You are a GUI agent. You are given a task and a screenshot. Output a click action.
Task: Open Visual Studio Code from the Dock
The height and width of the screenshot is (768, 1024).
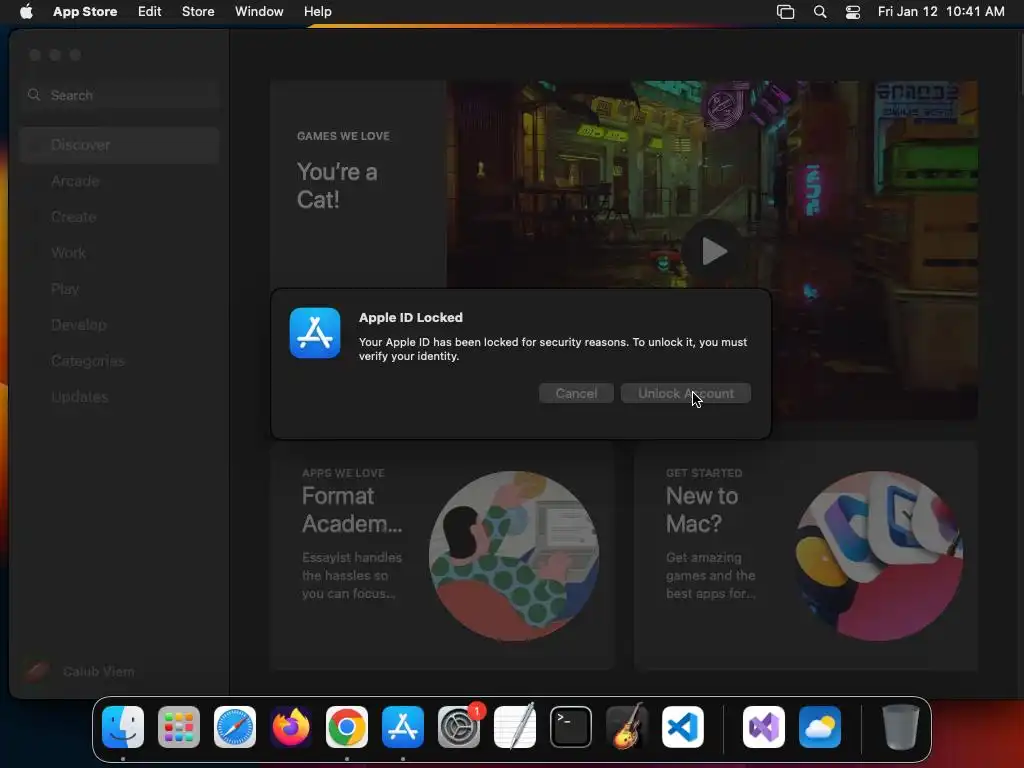click(x=682, y=727)
